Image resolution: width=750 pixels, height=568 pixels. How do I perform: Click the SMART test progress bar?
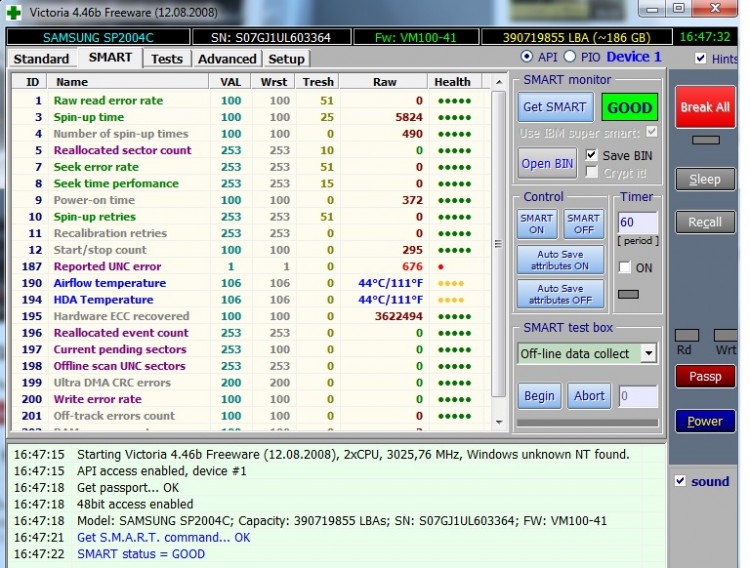(x=588, y=423)
